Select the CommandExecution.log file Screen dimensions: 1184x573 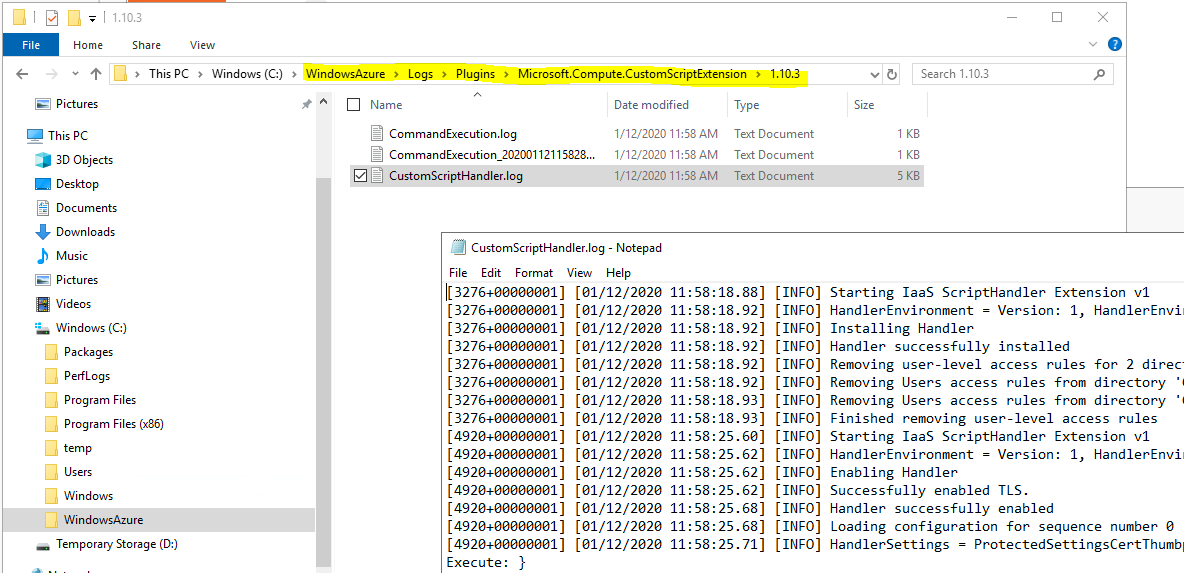coord(452,134)
